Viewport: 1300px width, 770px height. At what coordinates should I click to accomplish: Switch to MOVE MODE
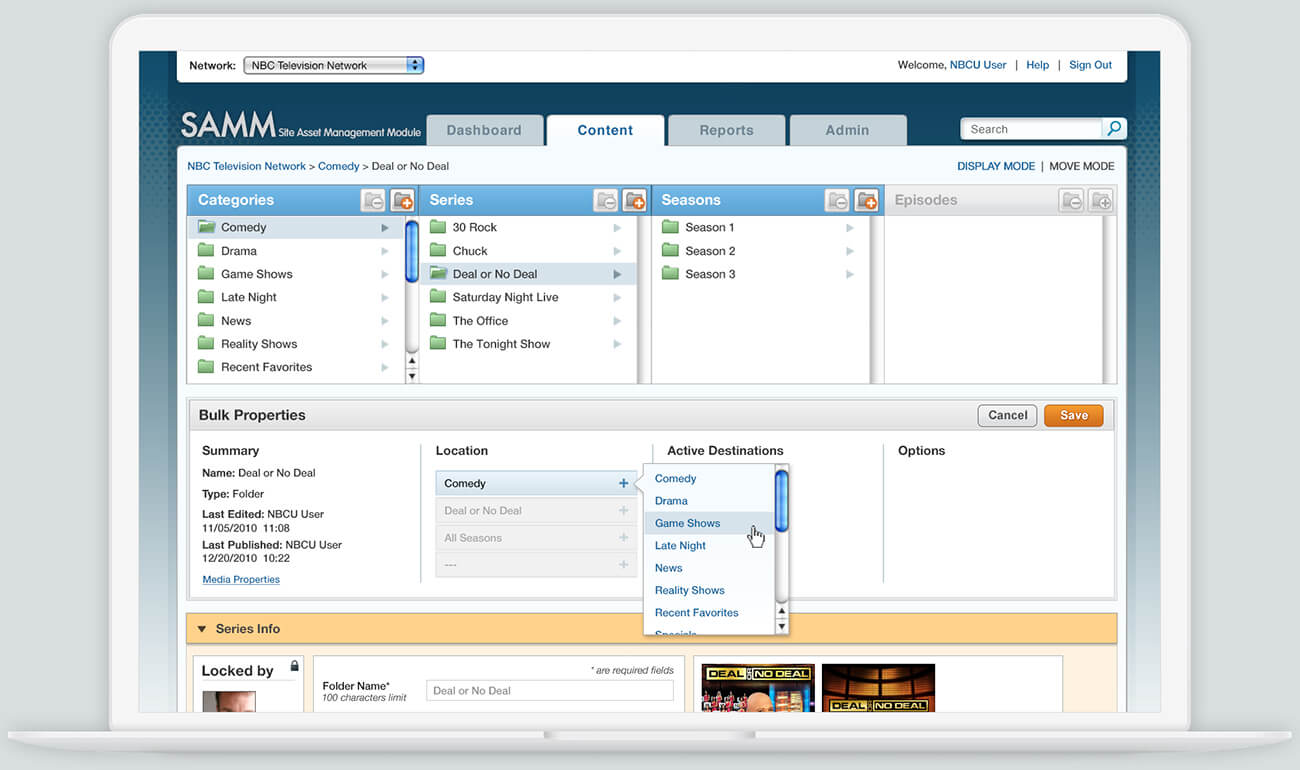[x=1081, y=167]
